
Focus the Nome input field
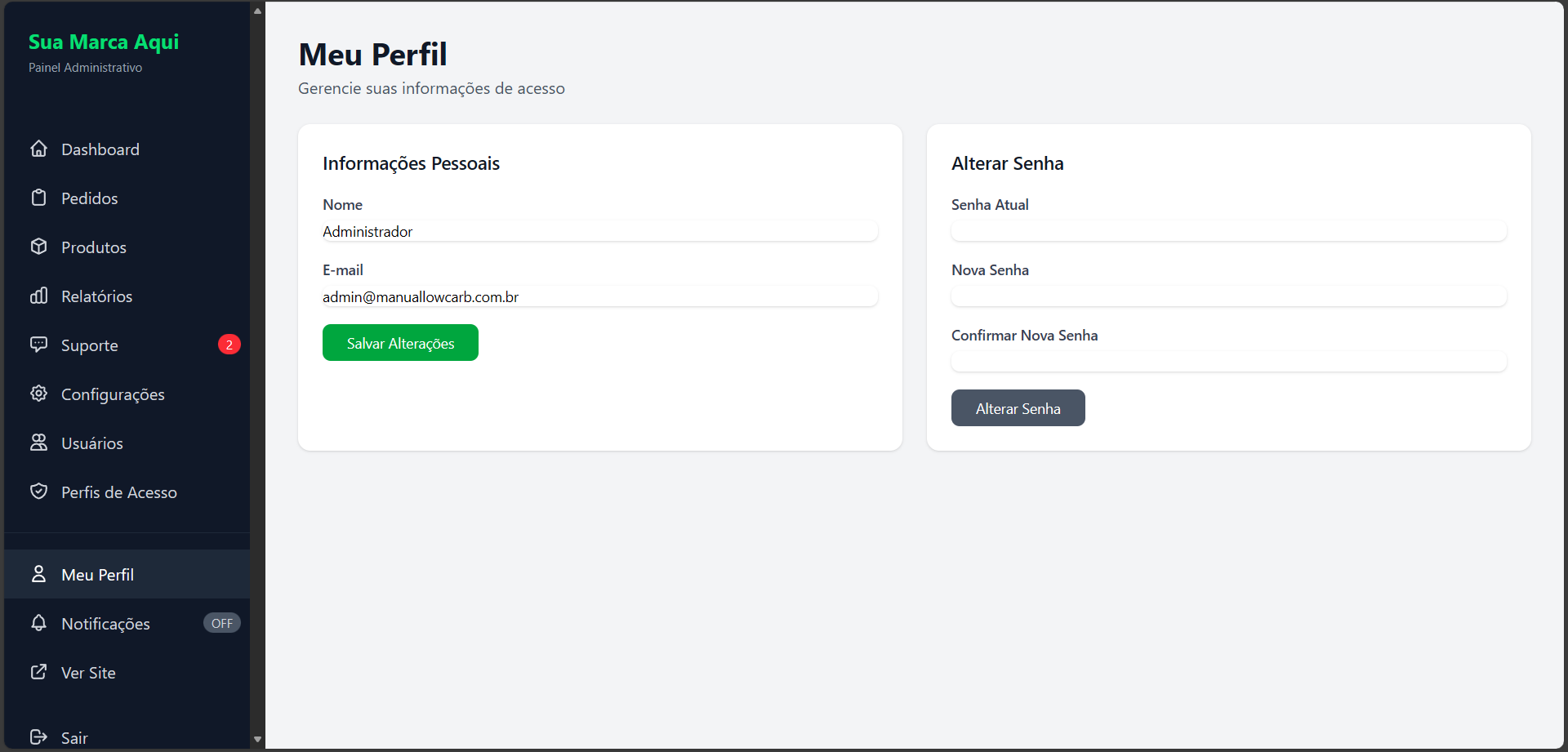pos(599,231)
